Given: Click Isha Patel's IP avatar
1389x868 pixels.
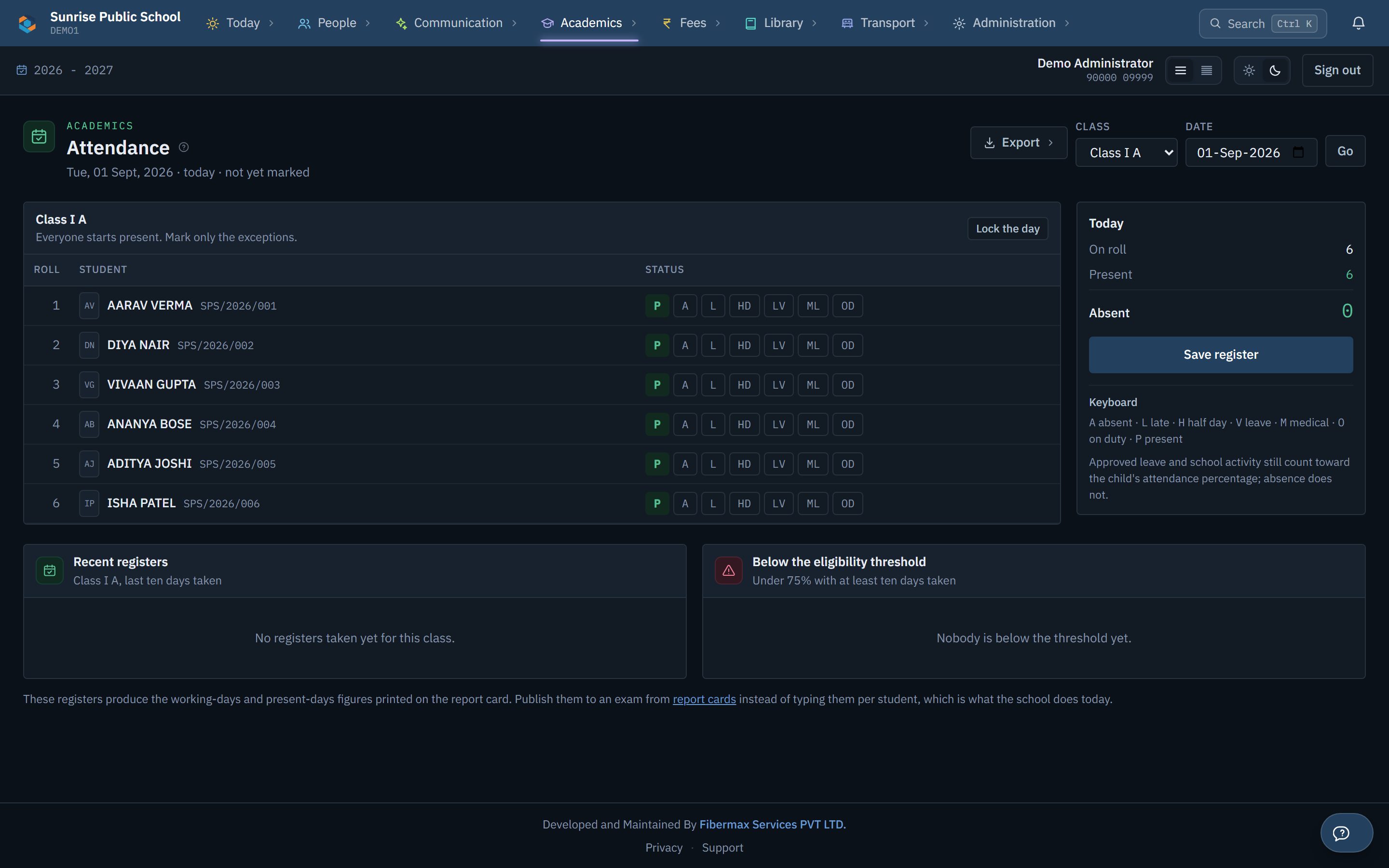Looking at the screenshot, I should point(89,503).
